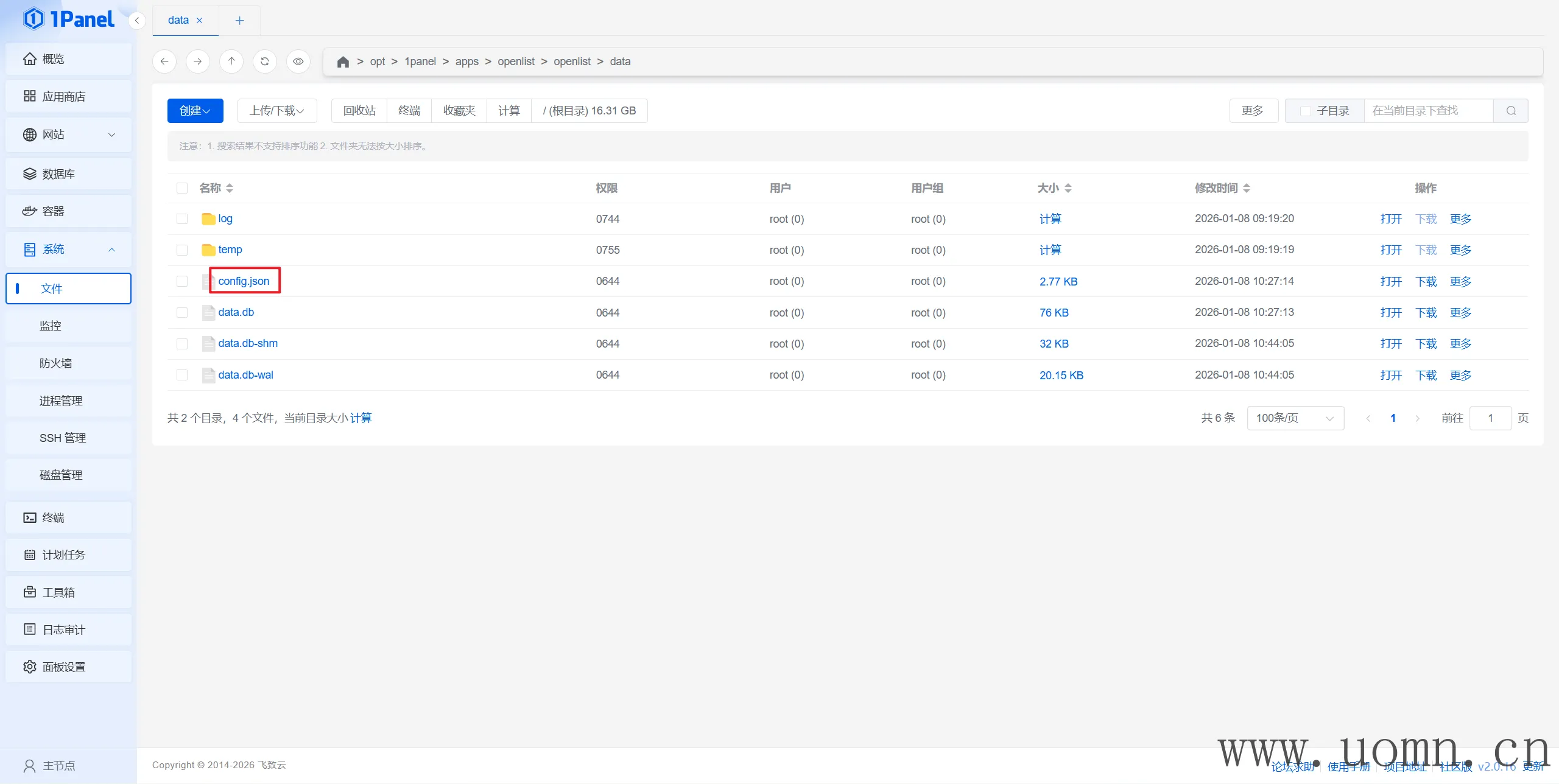Open the config.json file link
1559x784 pixels.
pos(244,281)
